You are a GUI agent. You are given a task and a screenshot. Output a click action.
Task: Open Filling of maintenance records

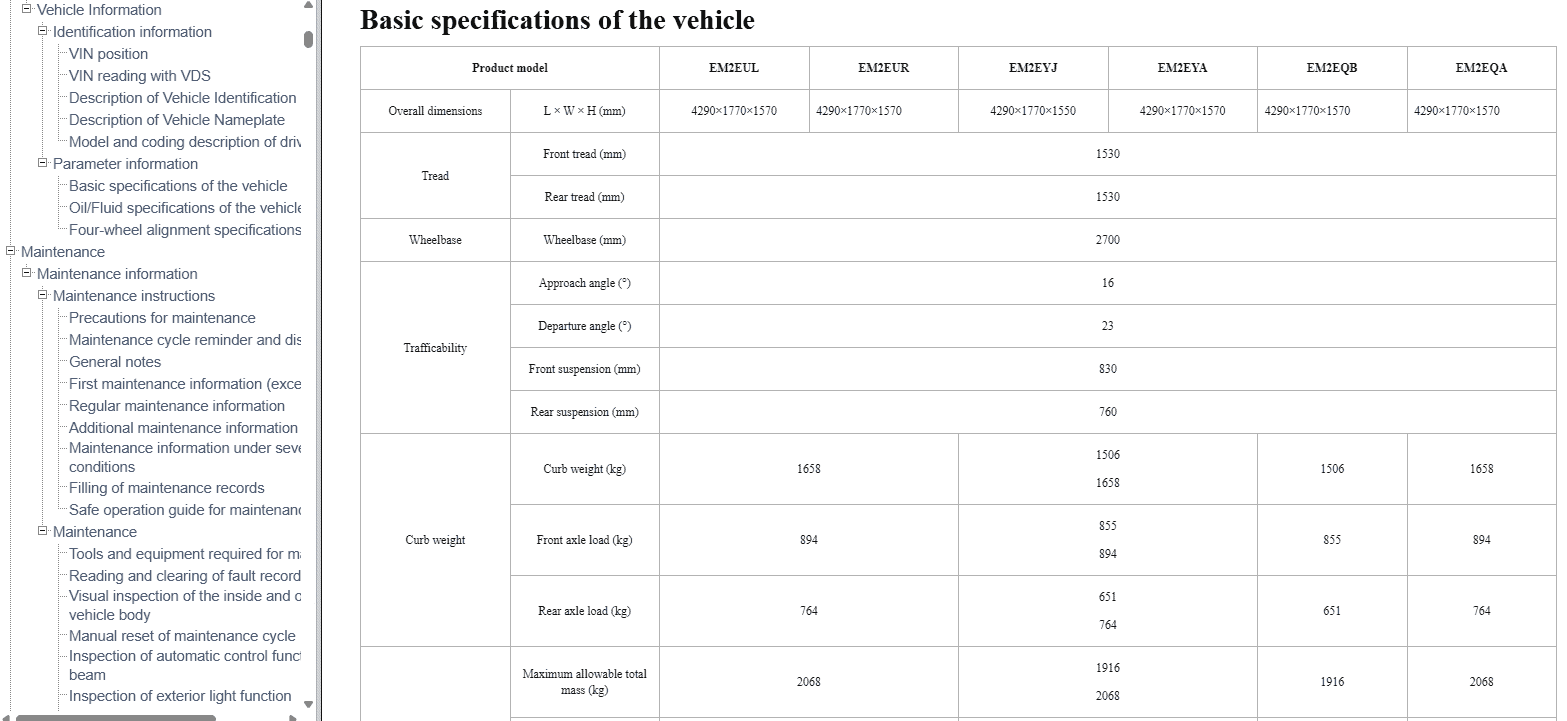point(166,488)
